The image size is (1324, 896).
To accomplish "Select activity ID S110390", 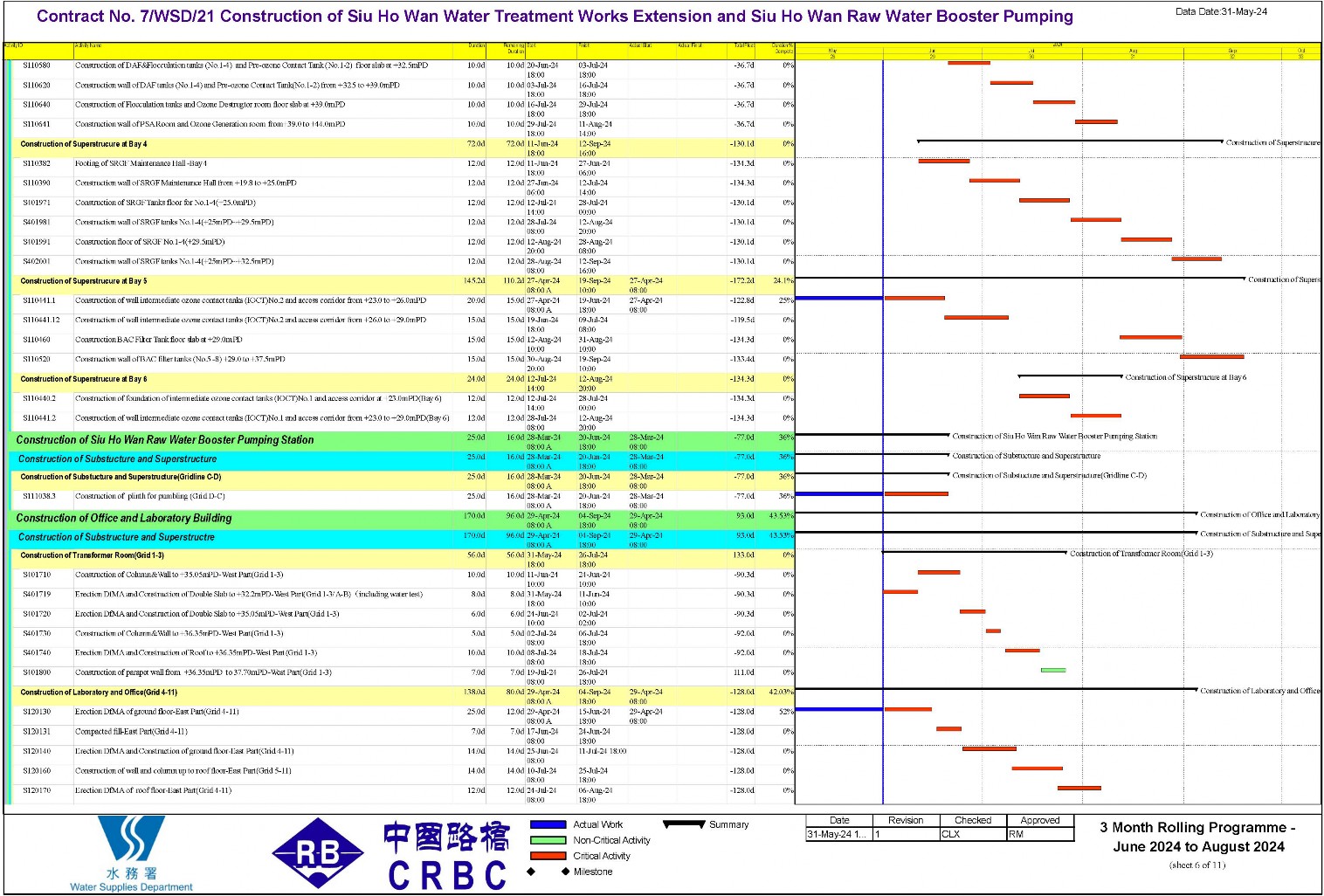I will click(x=37, y=183).
